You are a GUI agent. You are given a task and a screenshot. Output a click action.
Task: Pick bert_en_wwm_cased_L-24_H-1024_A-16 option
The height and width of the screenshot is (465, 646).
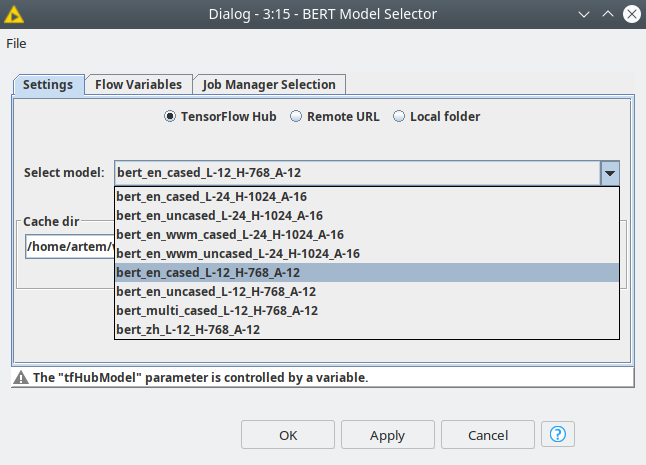(367, 235)
